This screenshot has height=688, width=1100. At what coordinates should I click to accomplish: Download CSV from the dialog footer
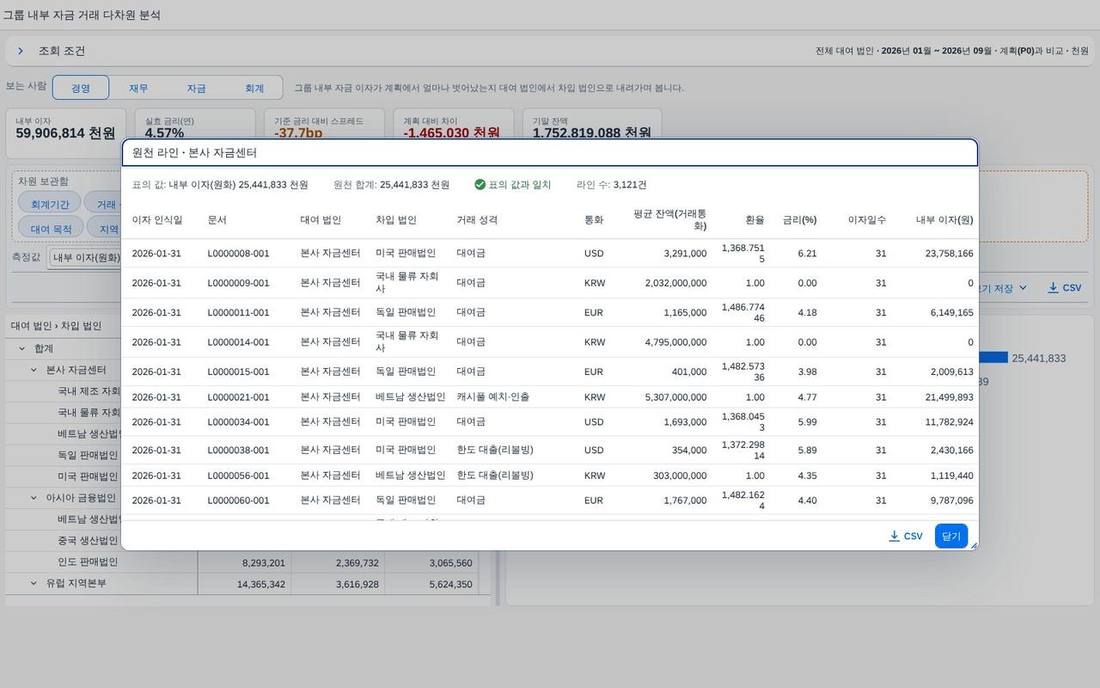coord(906,536)
